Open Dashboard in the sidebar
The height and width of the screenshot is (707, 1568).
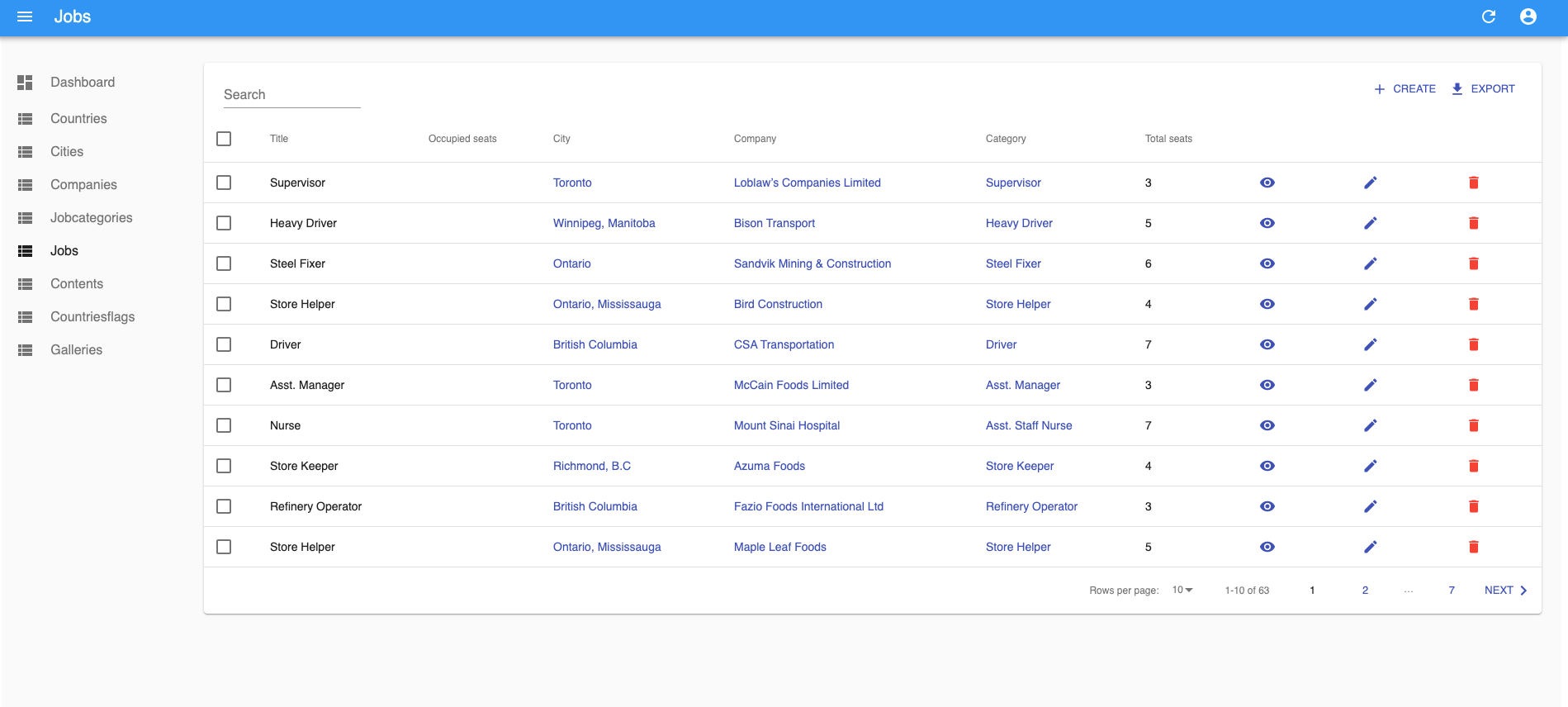tap(83, 83)
